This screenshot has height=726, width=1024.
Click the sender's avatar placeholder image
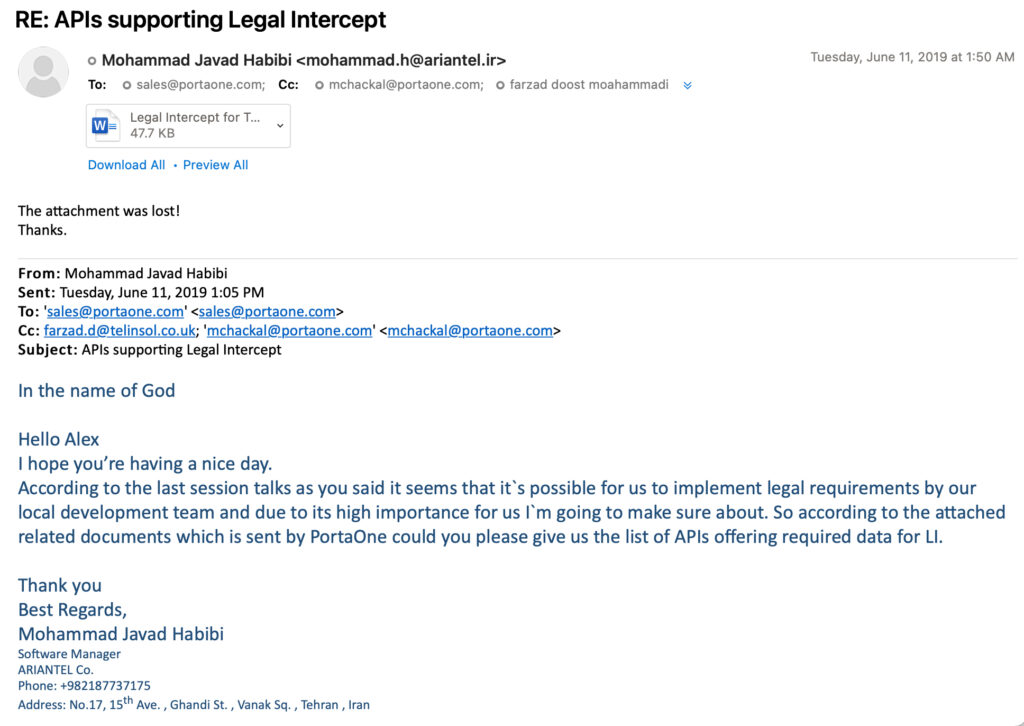point(43,71)
